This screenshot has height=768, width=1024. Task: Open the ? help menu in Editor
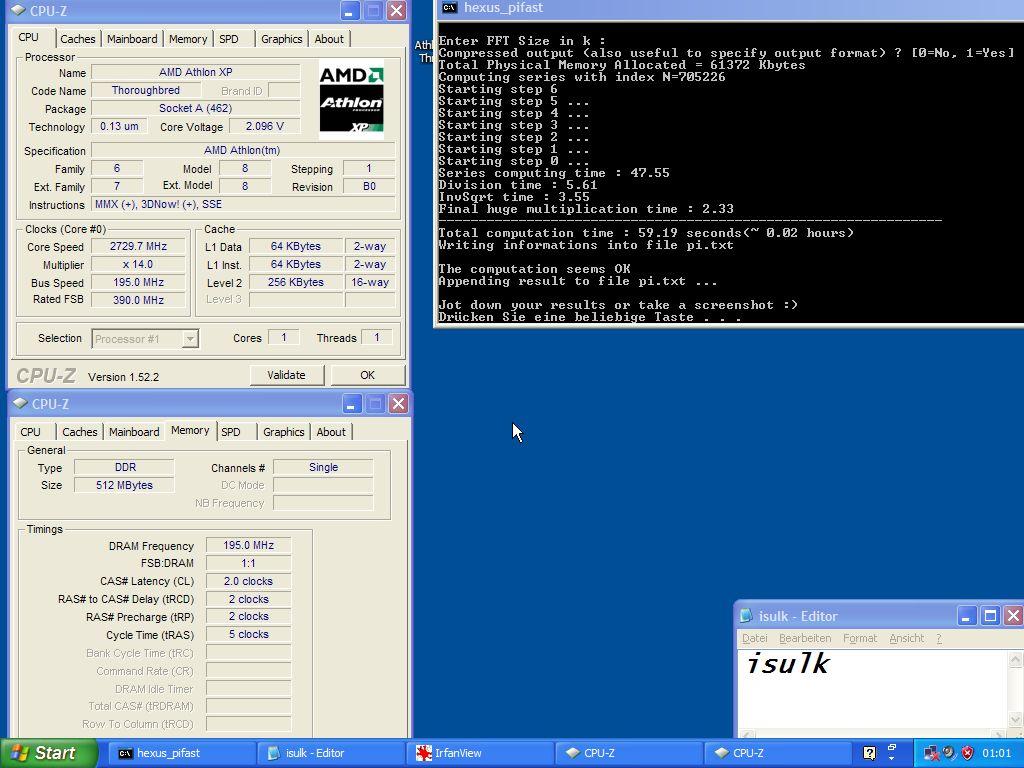tap(939, 638)
